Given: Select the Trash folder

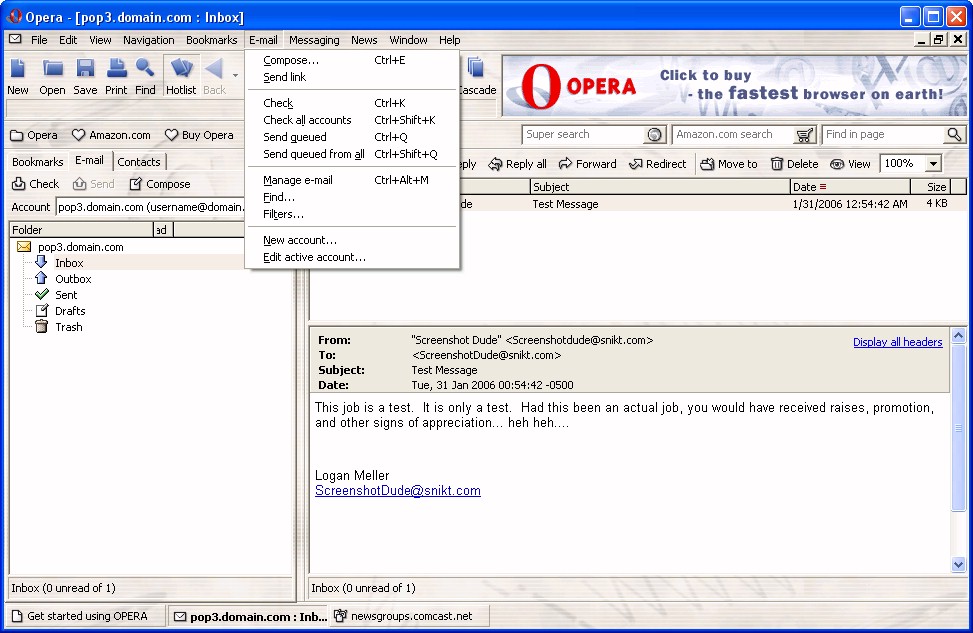Looking at the screenshot, I should click(x=68, y=328).
